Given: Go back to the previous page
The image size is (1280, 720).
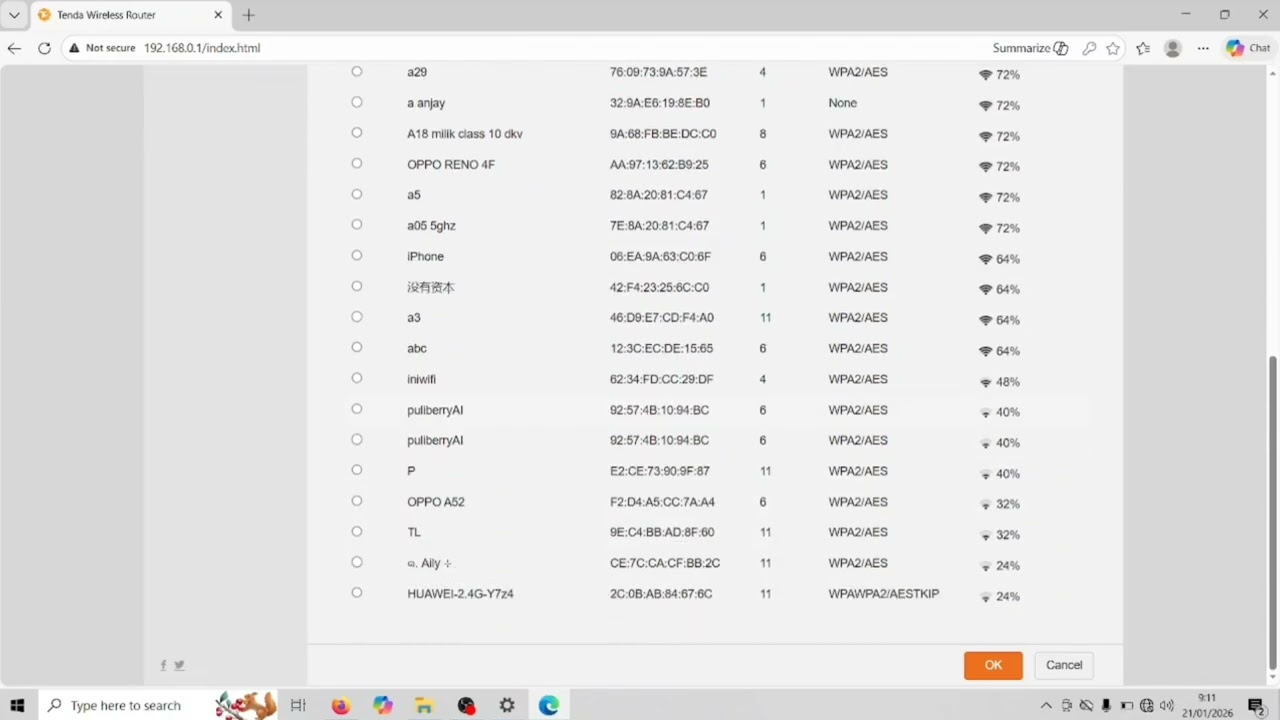Looking at the screenshot, I should pyautogui.click(x=14, y=48).
